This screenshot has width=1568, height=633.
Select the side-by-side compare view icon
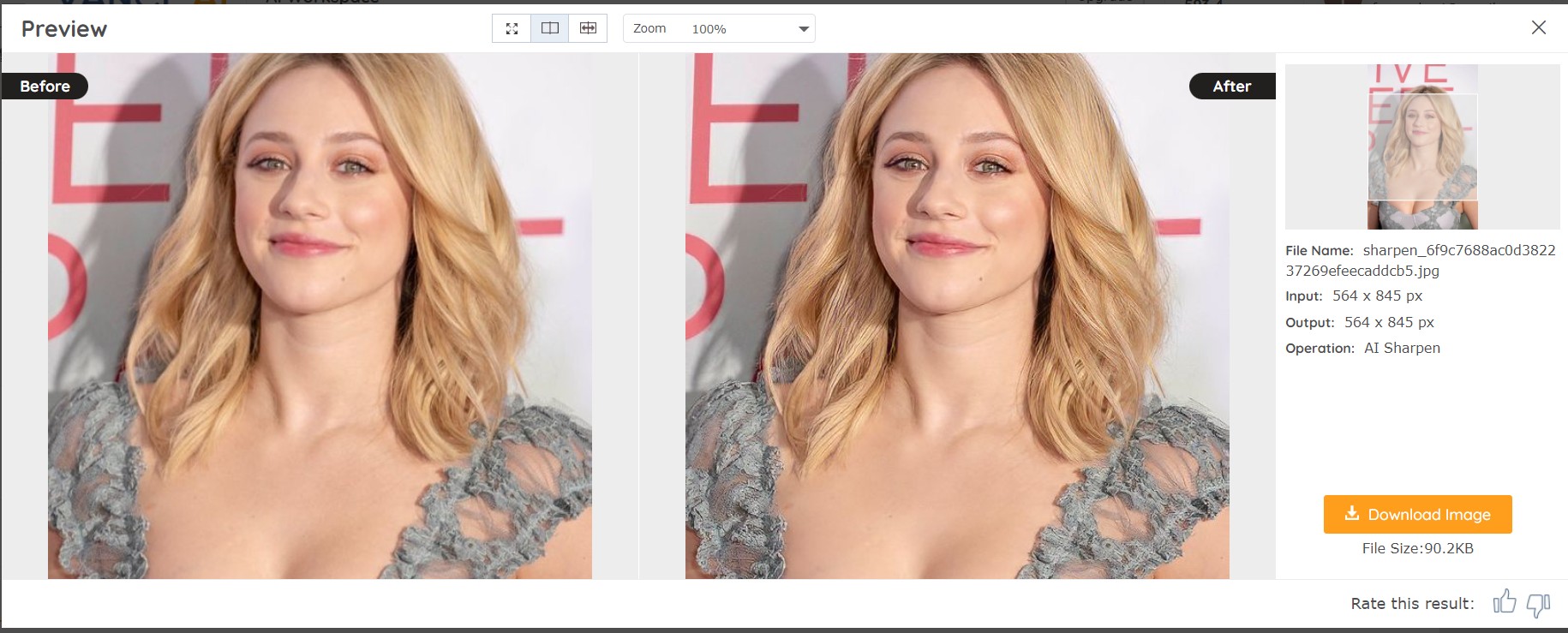(x=550, y=28)
